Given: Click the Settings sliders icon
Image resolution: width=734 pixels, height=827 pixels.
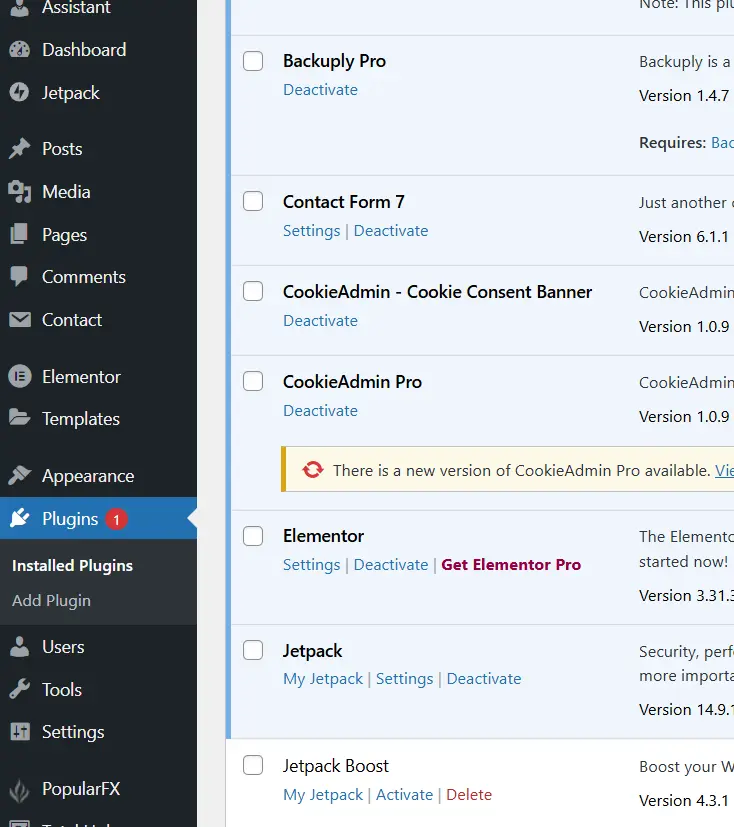Looking at the screenshot, I should [20, 732].
